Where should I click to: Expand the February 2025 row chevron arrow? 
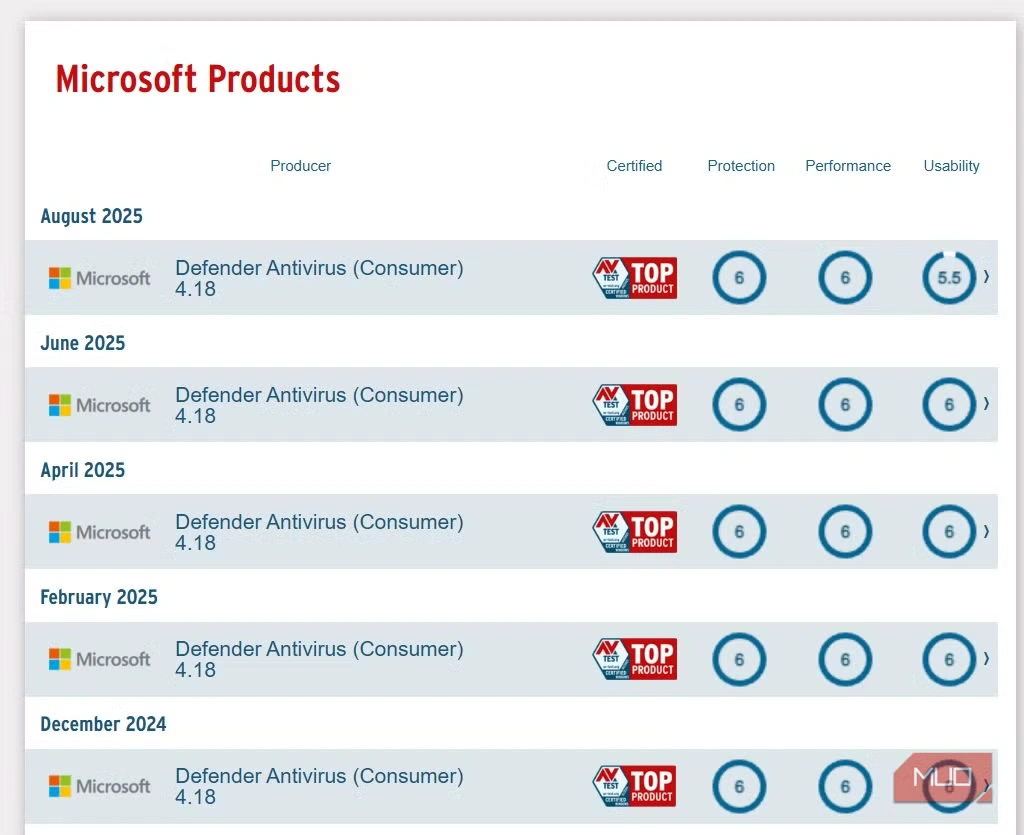coord(986,658)
